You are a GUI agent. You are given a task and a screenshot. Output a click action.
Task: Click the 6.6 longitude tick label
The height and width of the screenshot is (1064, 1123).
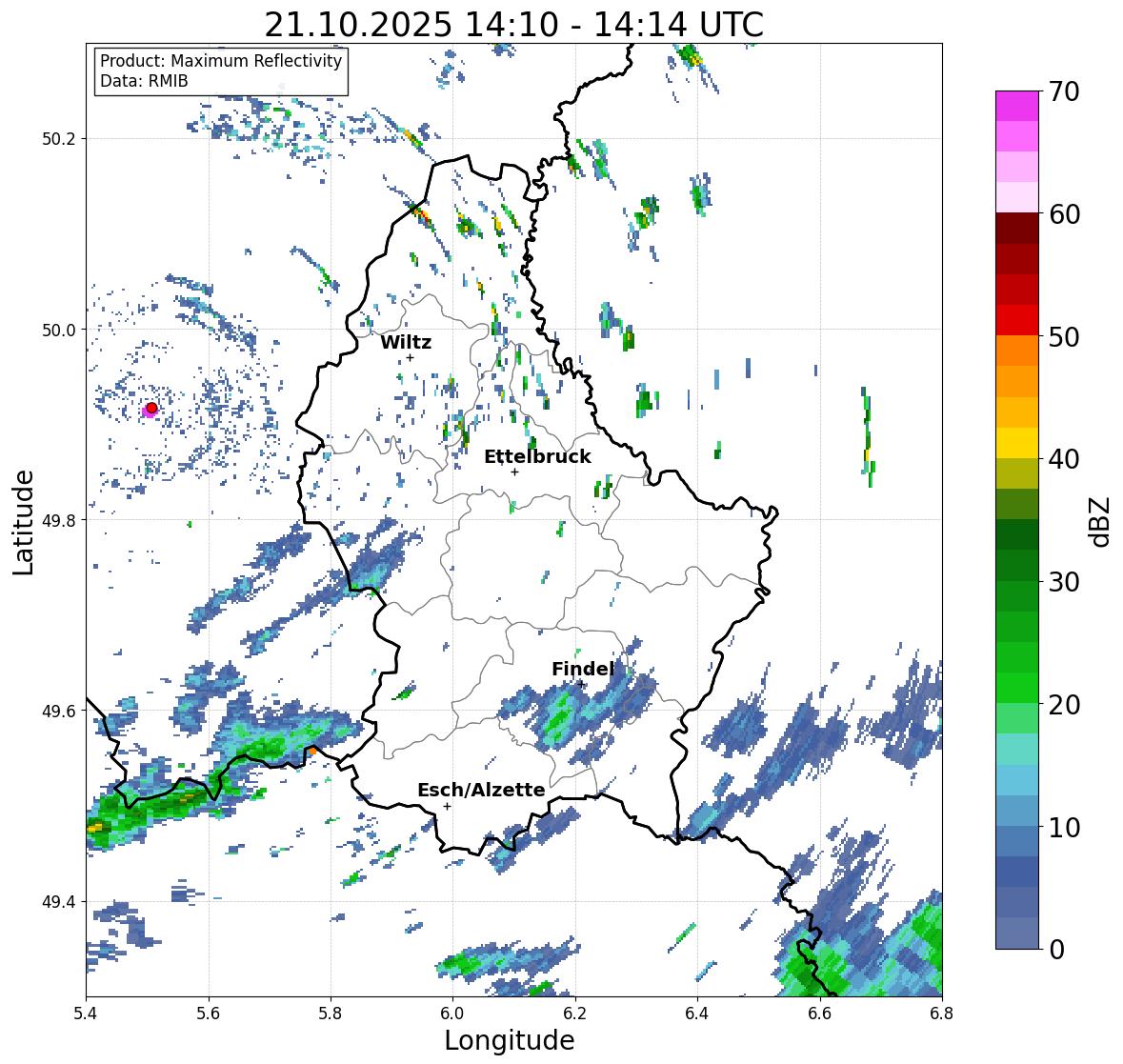819,1014
